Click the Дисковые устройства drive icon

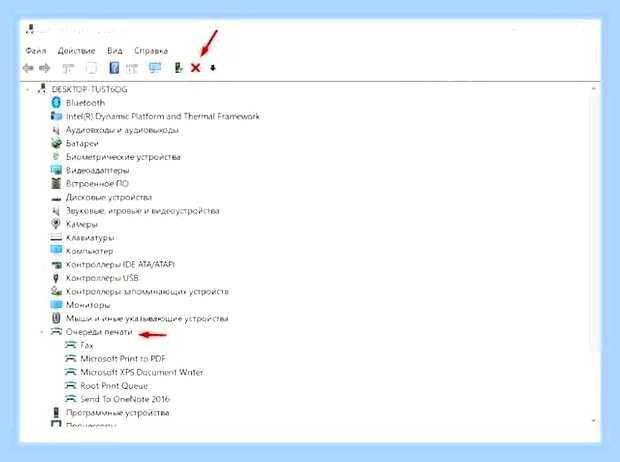click(56, 198)
